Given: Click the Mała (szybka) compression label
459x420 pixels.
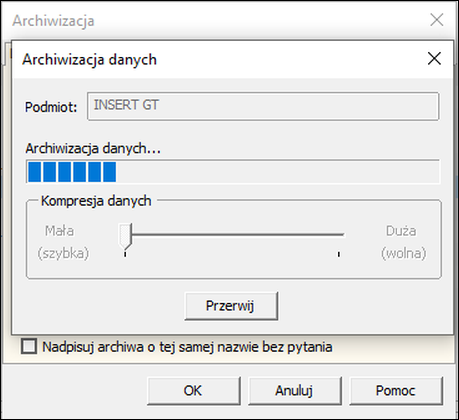Looking at the screenshot, I should tap(63, 242).
